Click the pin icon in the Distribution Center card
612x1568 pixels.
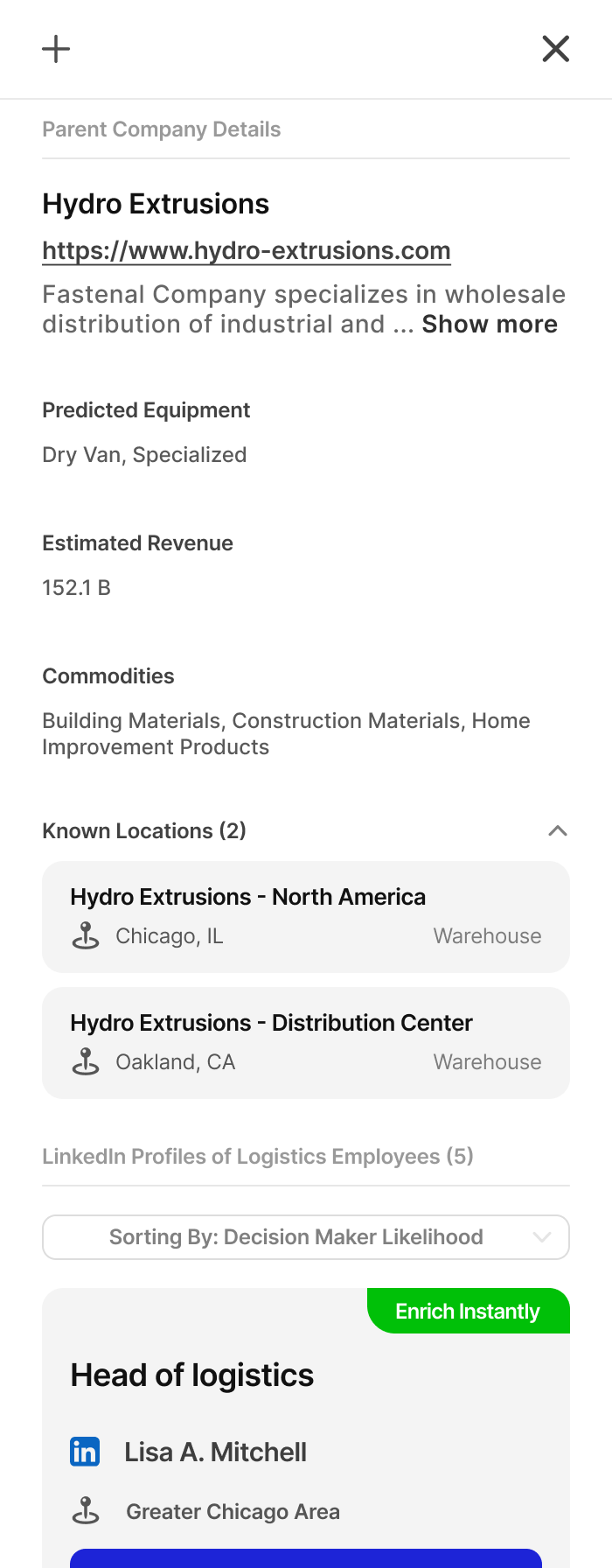click(x=86, y=1061)
